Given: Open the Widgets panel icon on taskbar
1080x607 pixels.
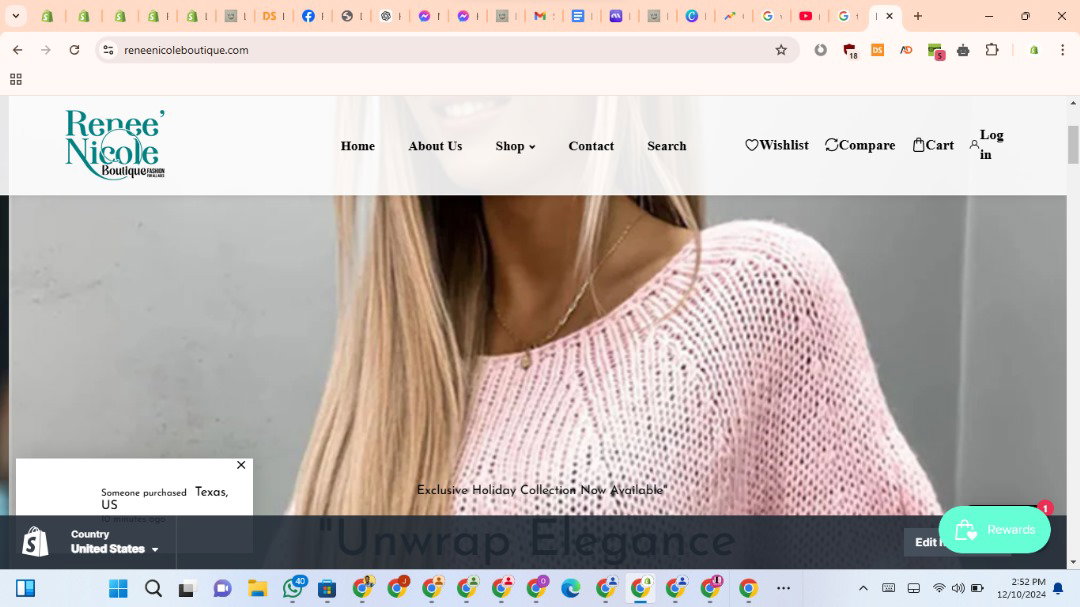Looking at the screenshot, I should pyautogui.click(x=25, y=588).
